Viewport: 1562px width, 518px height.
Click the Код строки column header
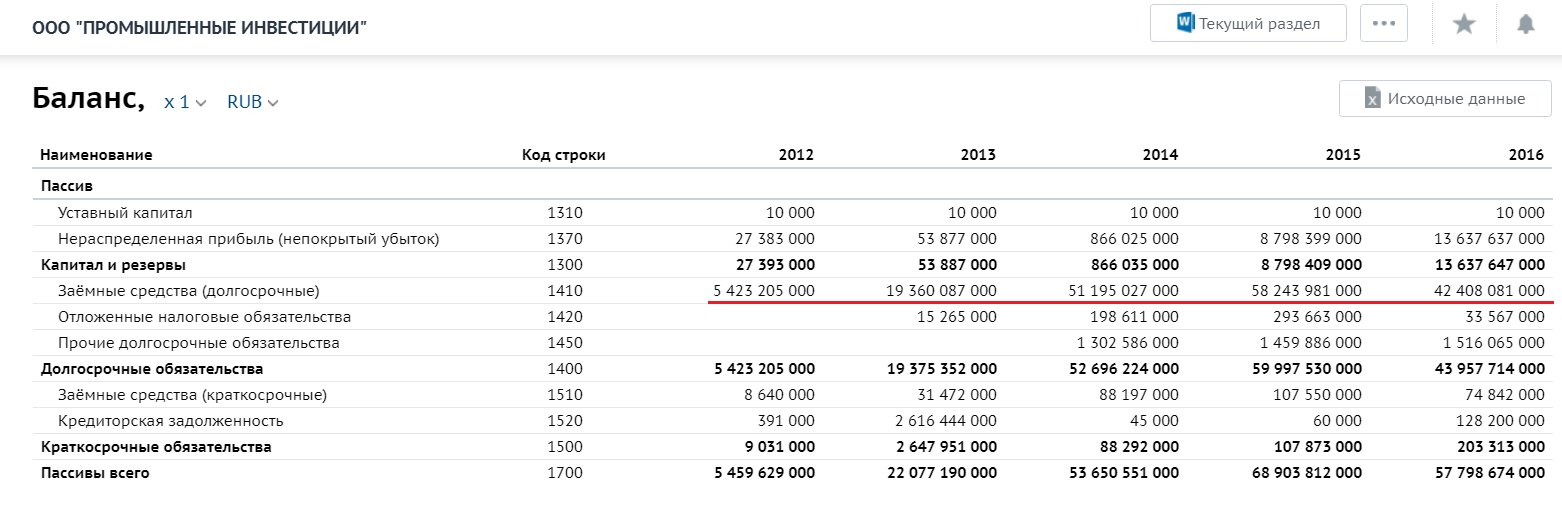pyautogui.click(x=564, y=155)
